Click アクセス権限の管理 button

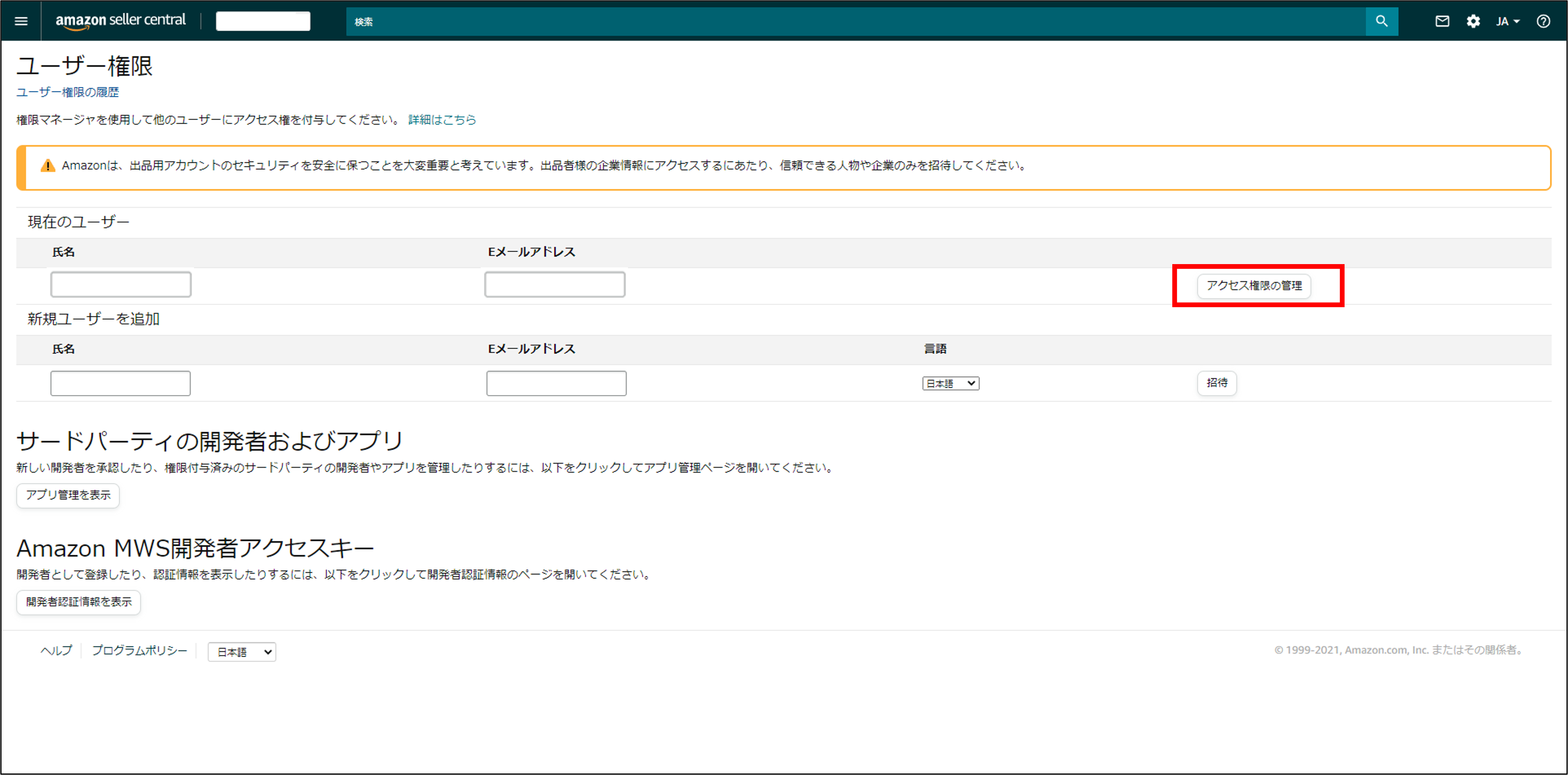point(1254,285)
